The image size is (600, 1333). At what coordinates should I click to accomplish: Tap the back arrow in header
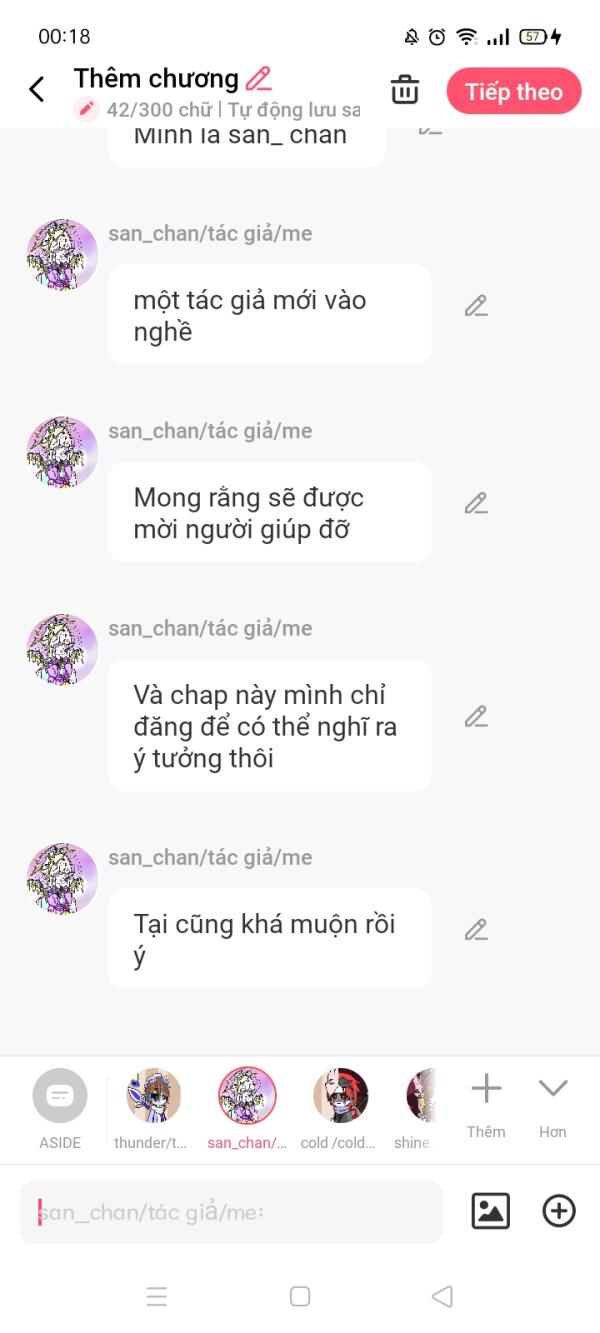(37, 89)
